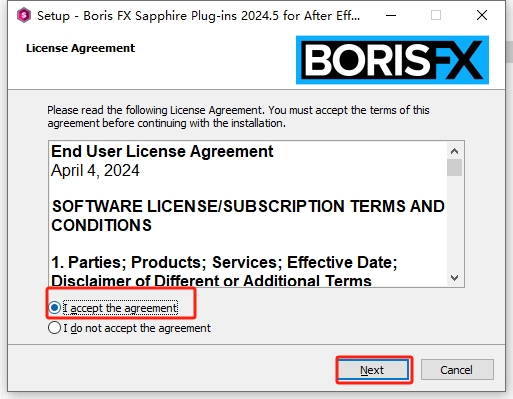Click the Boris FX logo banner
The image size is (513, 399).
(392, 60)
